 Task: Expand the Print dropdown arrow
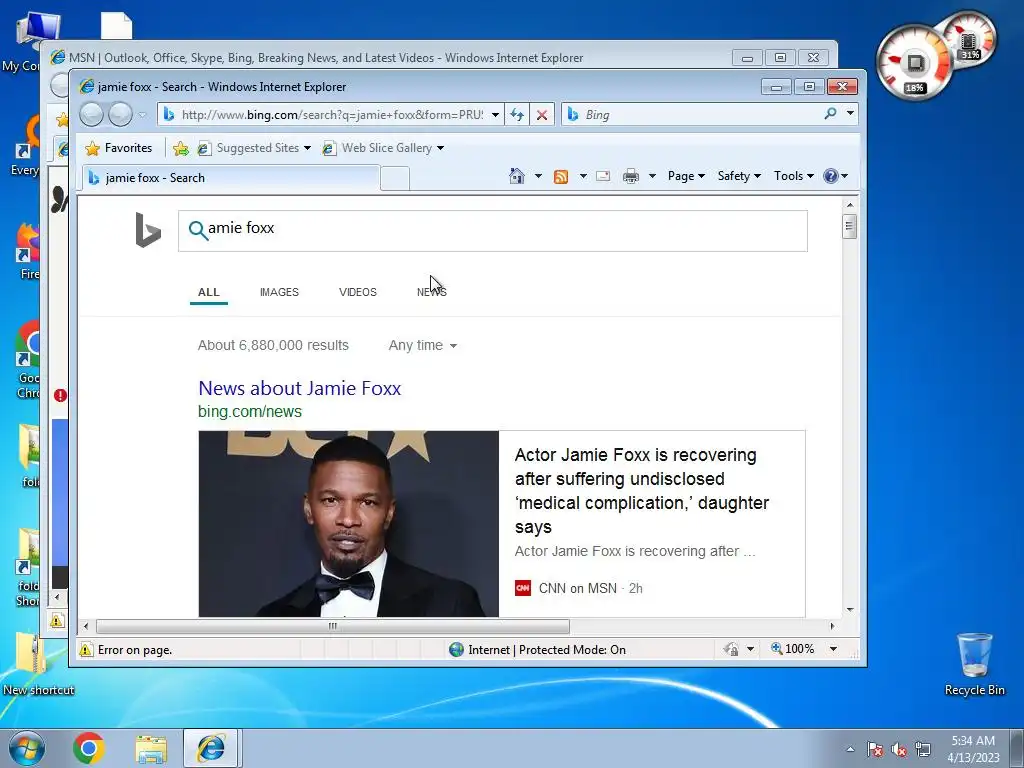click(x=652, y=176)
